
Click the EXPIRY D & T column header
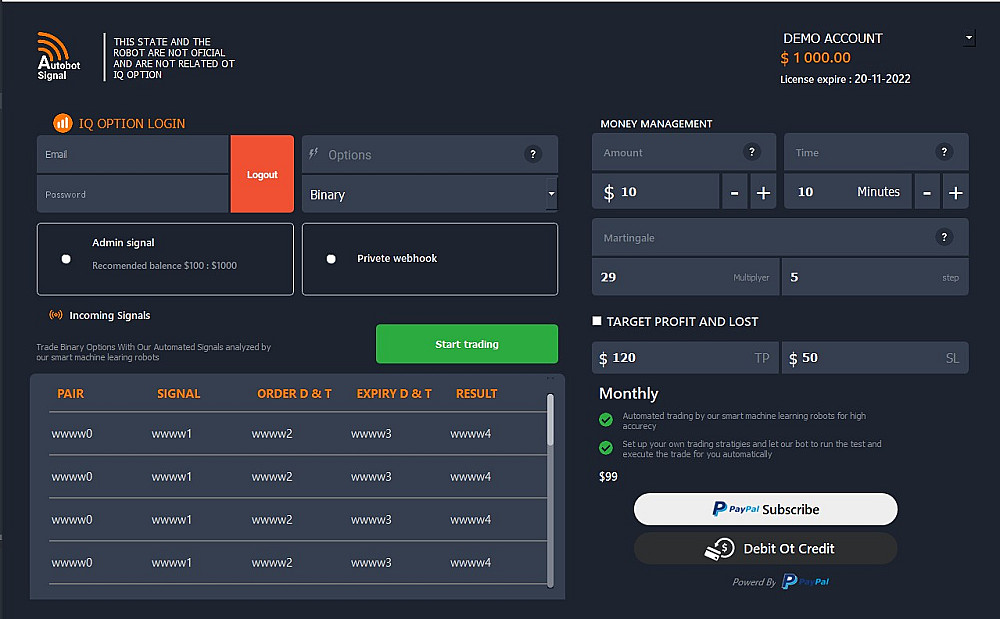(393, 393)
